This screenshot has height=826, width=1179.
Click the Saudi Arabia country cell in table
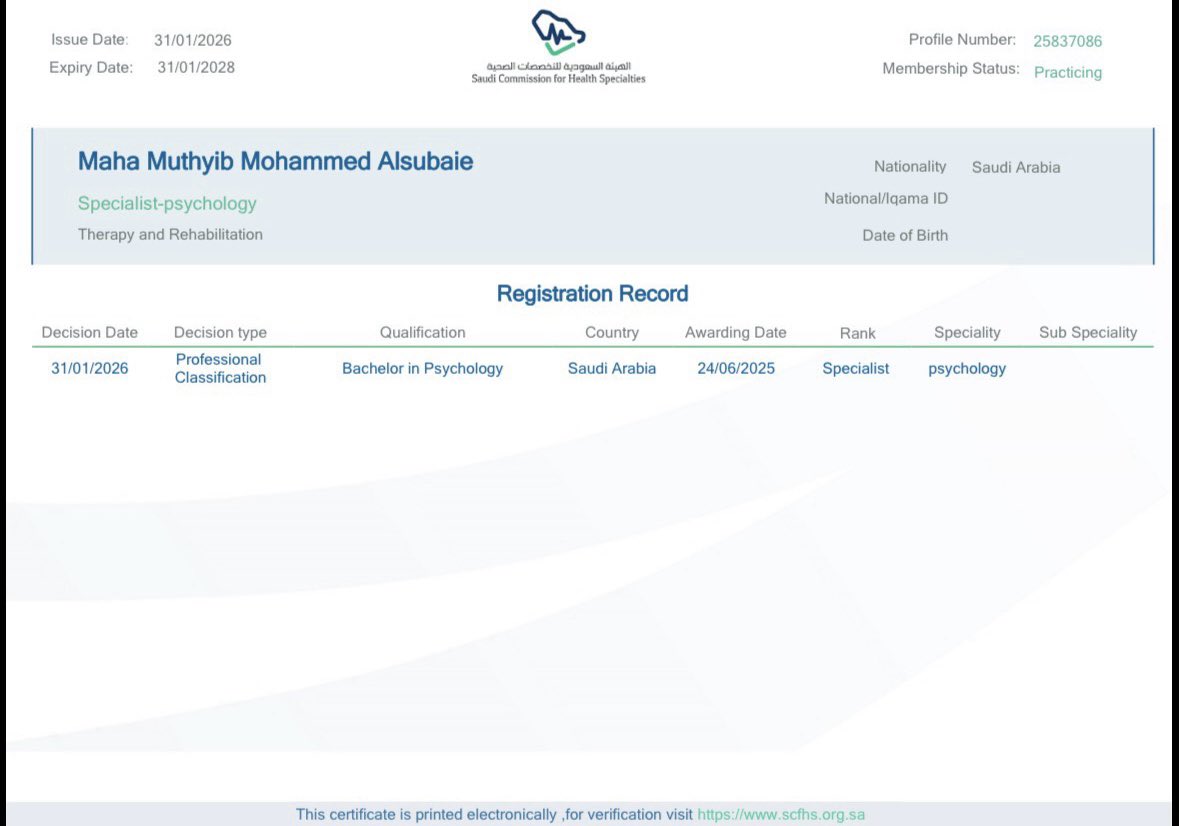point(612,368)
